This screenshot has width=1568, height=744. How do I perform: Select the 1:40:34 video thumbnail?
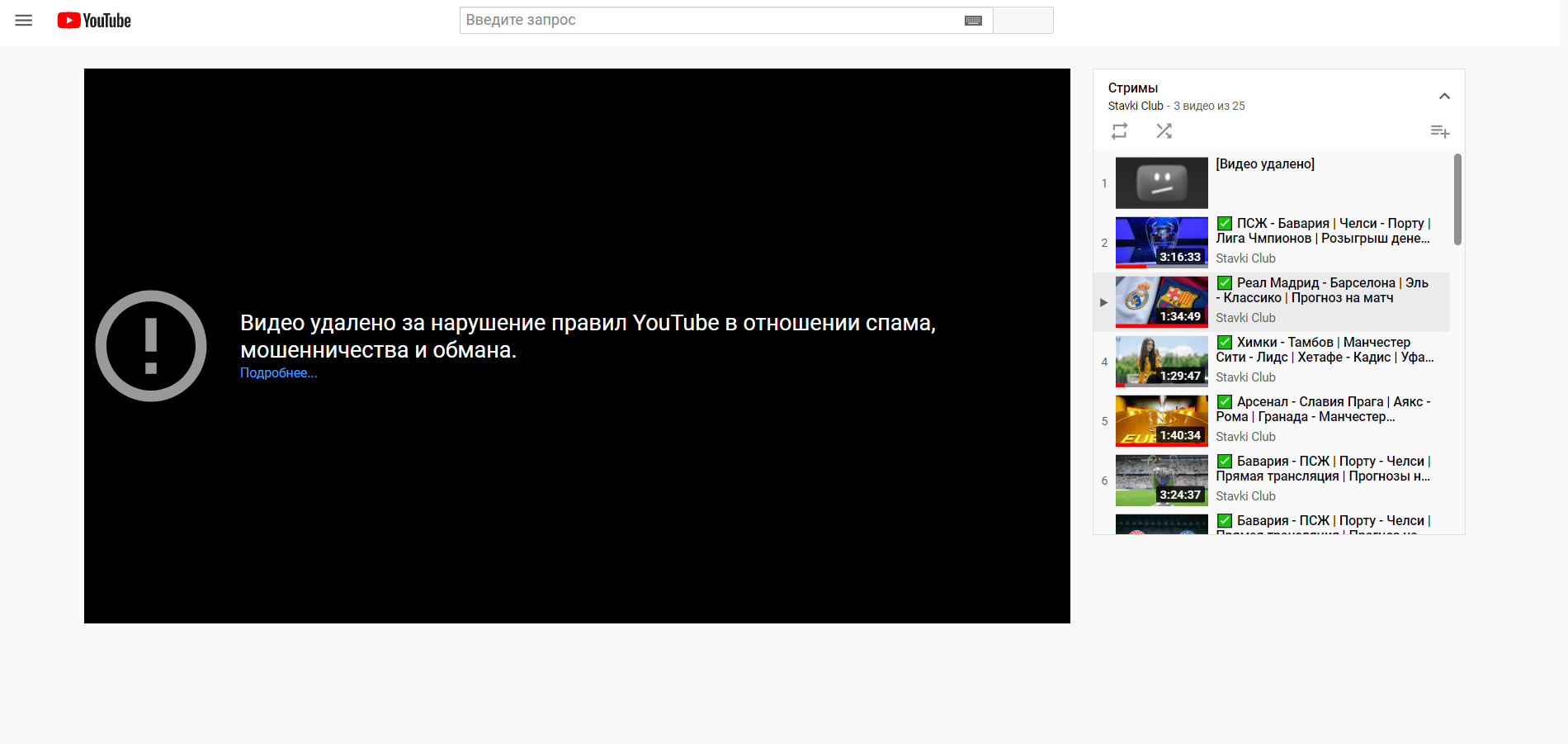pos(1161,421)
